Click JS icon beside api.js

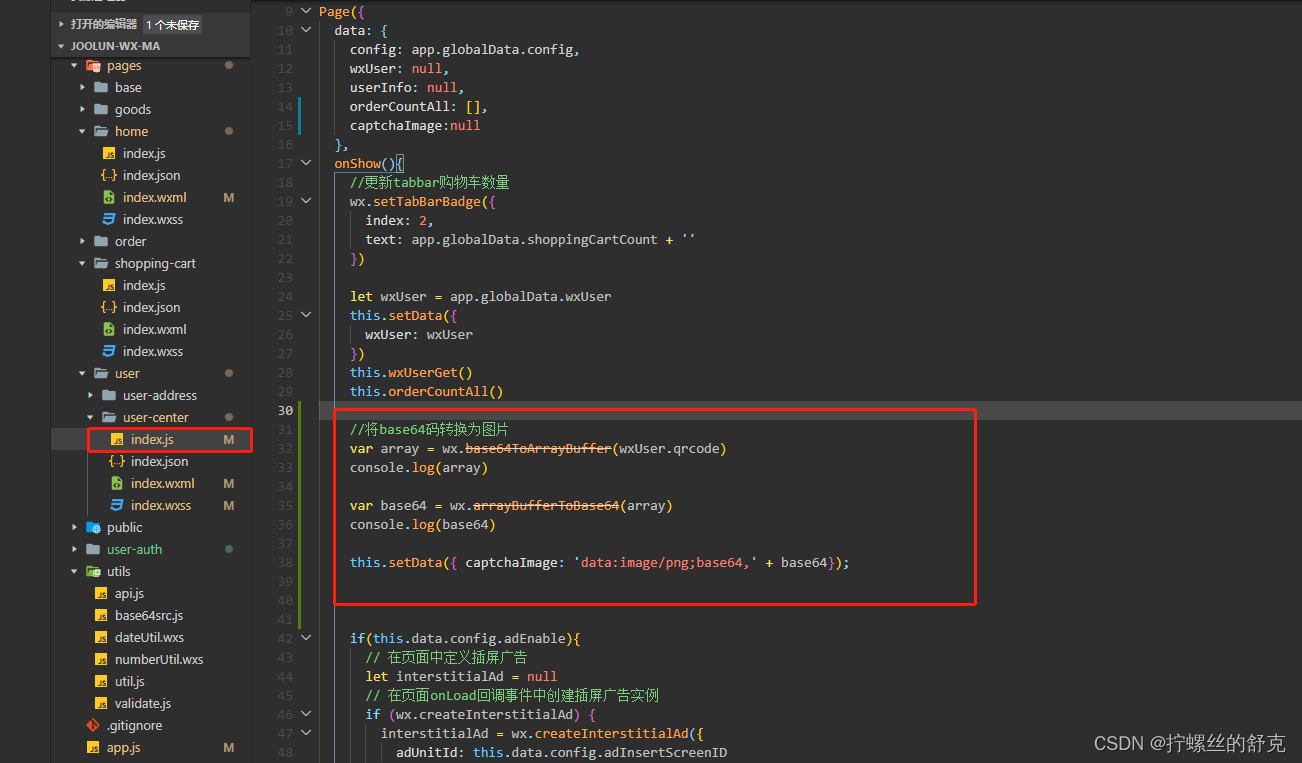pyautogui.click(x=101, y=594)
